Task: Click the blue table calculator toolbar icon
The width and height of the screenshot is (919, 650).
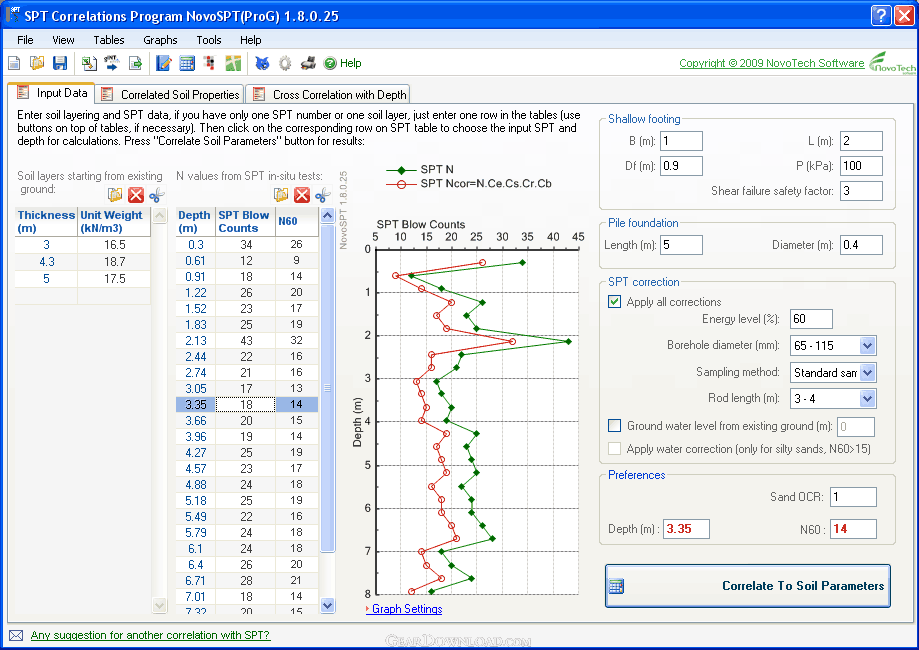Action: click(187, 63)
